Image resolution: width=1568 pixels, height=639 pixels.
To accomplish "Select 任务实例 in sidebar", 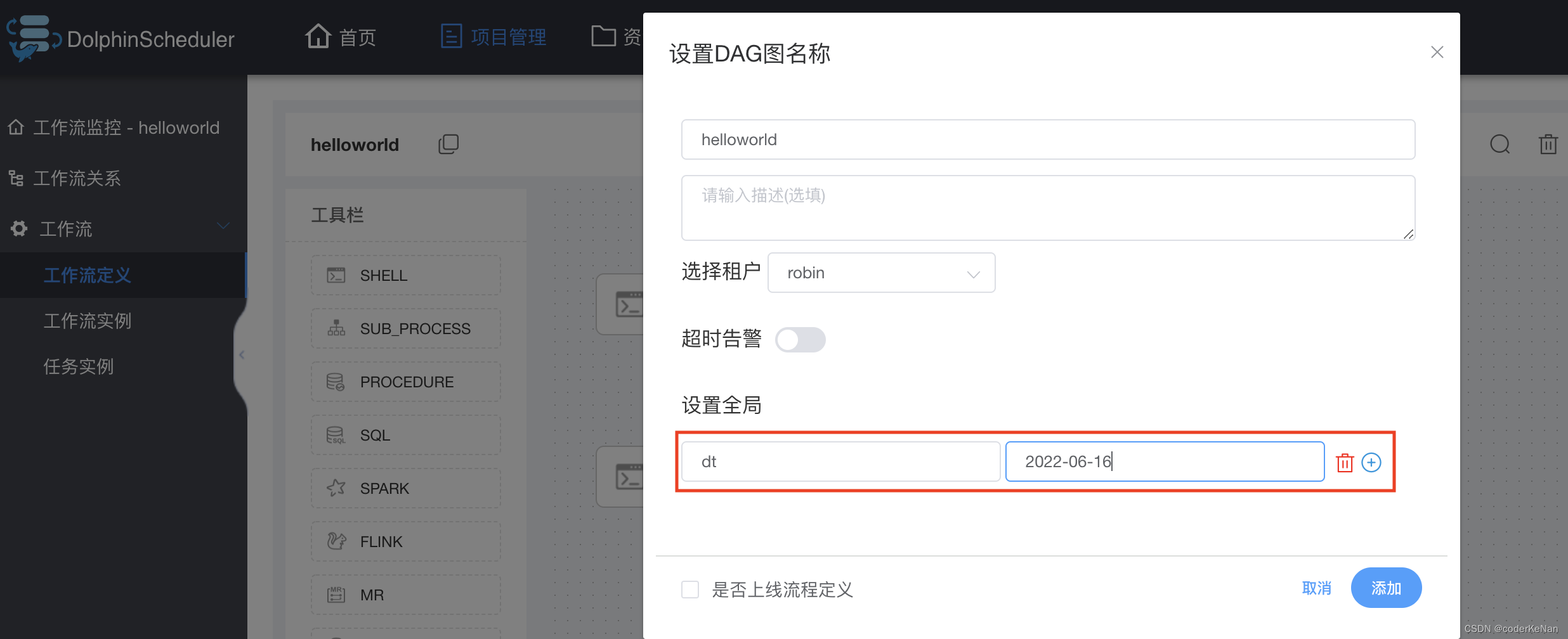I will point(79,366).
